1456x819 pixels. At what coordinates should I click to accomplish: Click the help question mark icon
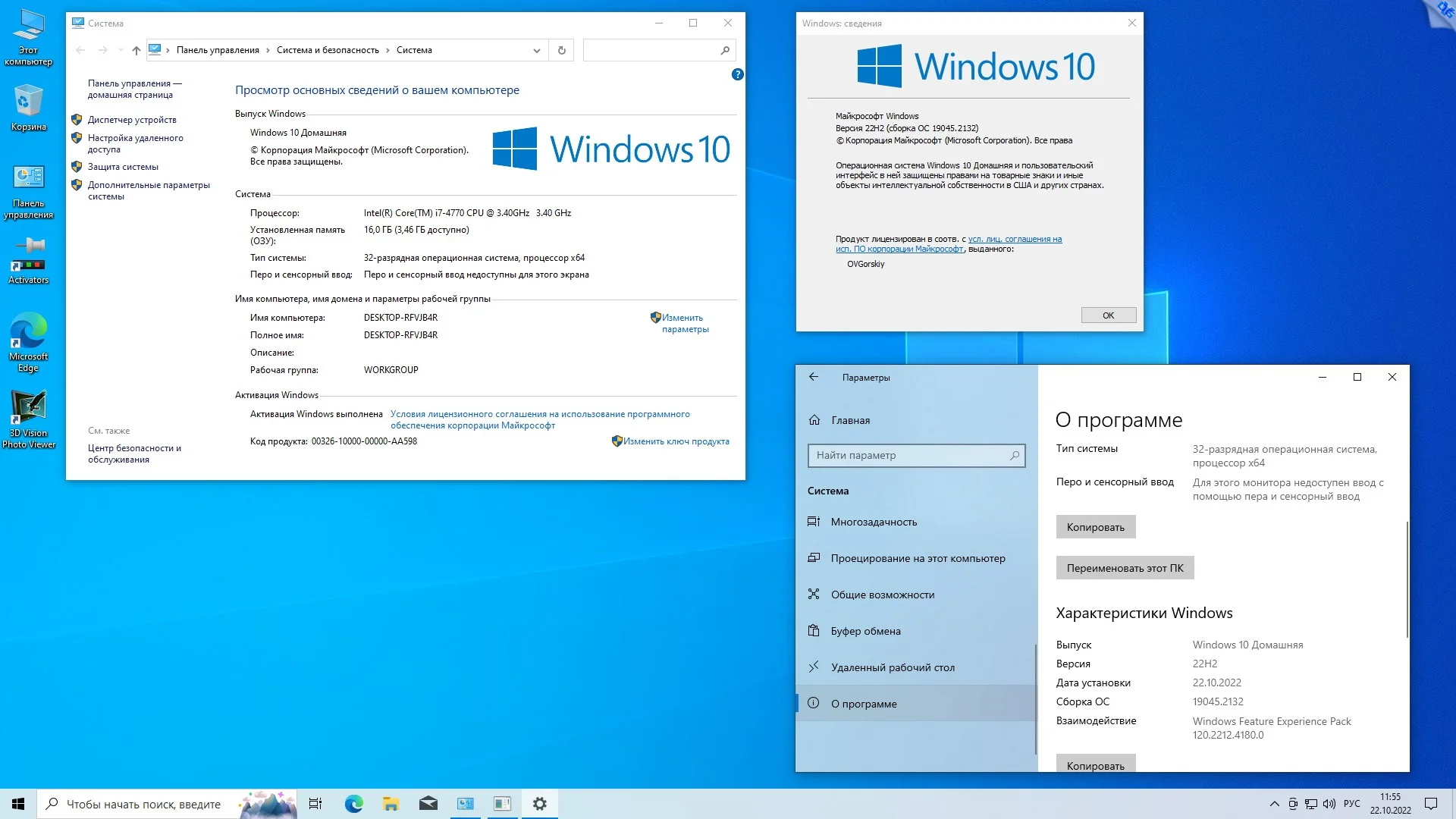(x=737, y=74)
